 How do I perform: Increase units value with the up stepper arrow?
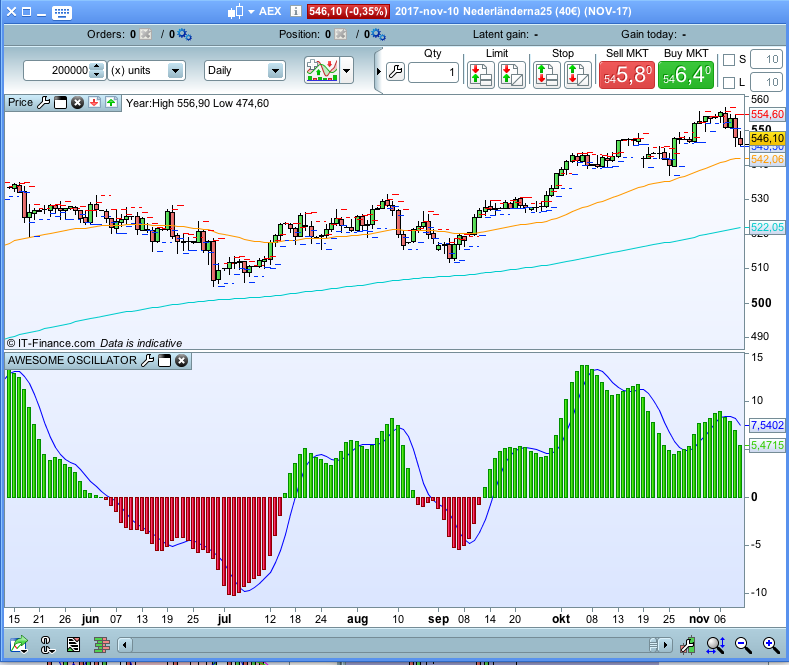tap(97, 66)
